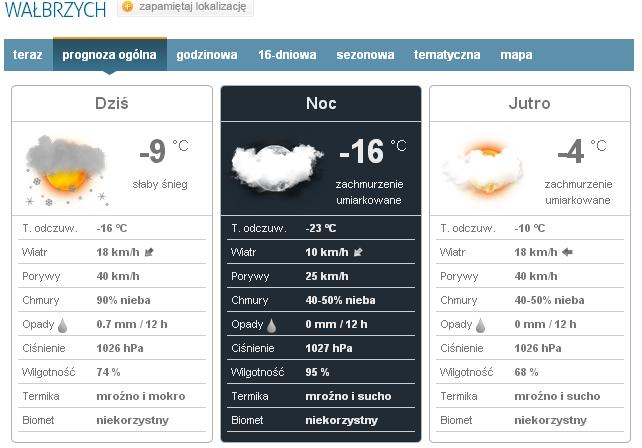Select the 'prognoza ogólna' tab

(110, 55)
